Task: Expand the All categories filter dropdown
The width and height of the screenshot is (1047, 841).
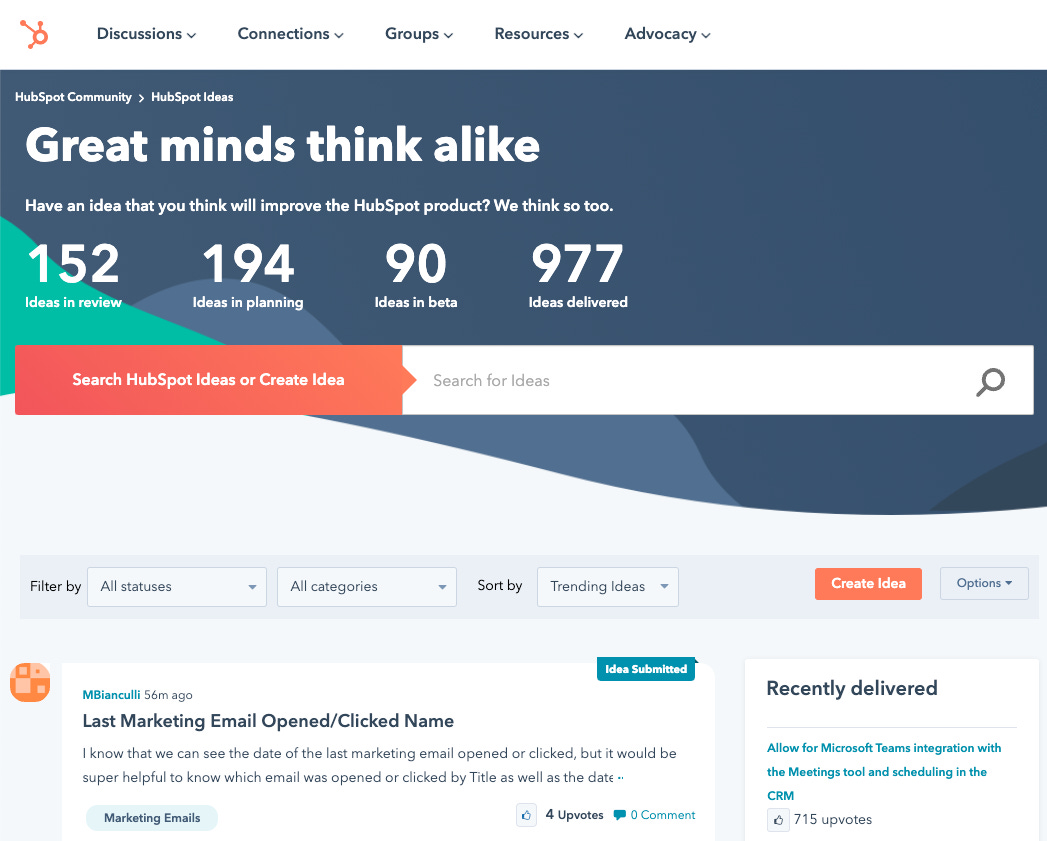Action: coord(367,586)
